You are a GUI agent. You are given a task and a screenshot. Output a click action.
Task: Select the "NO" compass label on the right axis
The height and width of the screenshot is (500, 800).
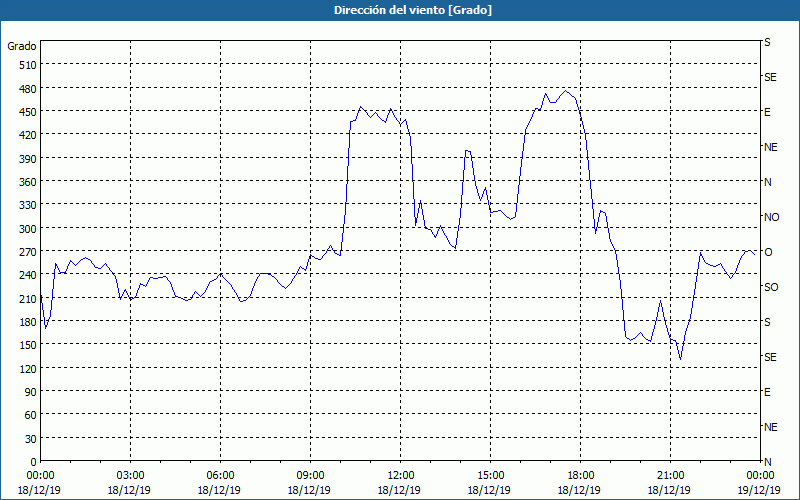(x=772, y=217)
